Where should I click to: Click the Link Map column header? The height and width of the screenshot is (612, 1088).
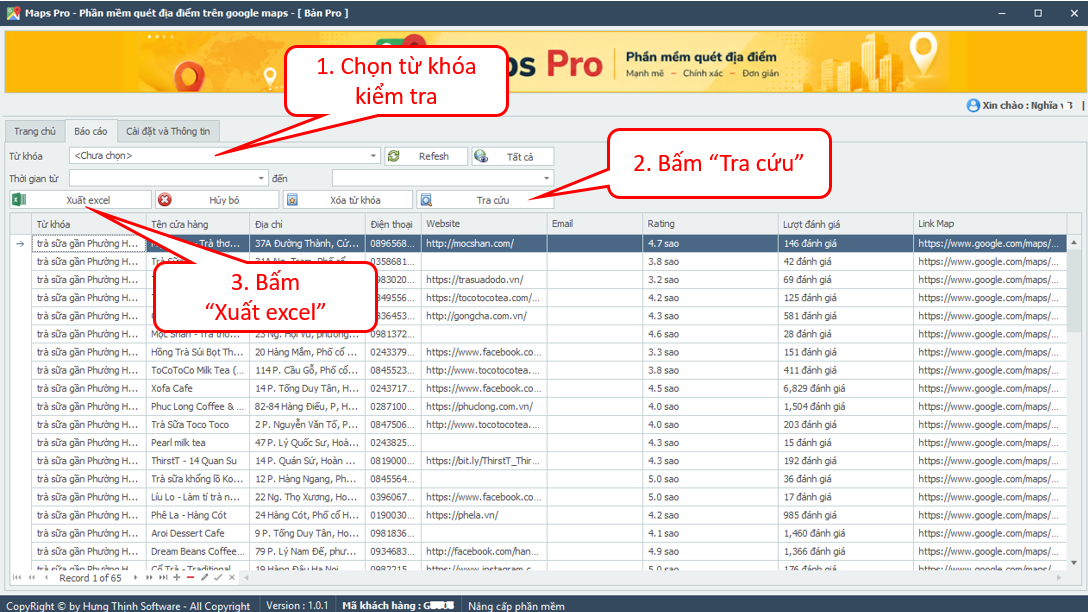(x=989, y=224)
